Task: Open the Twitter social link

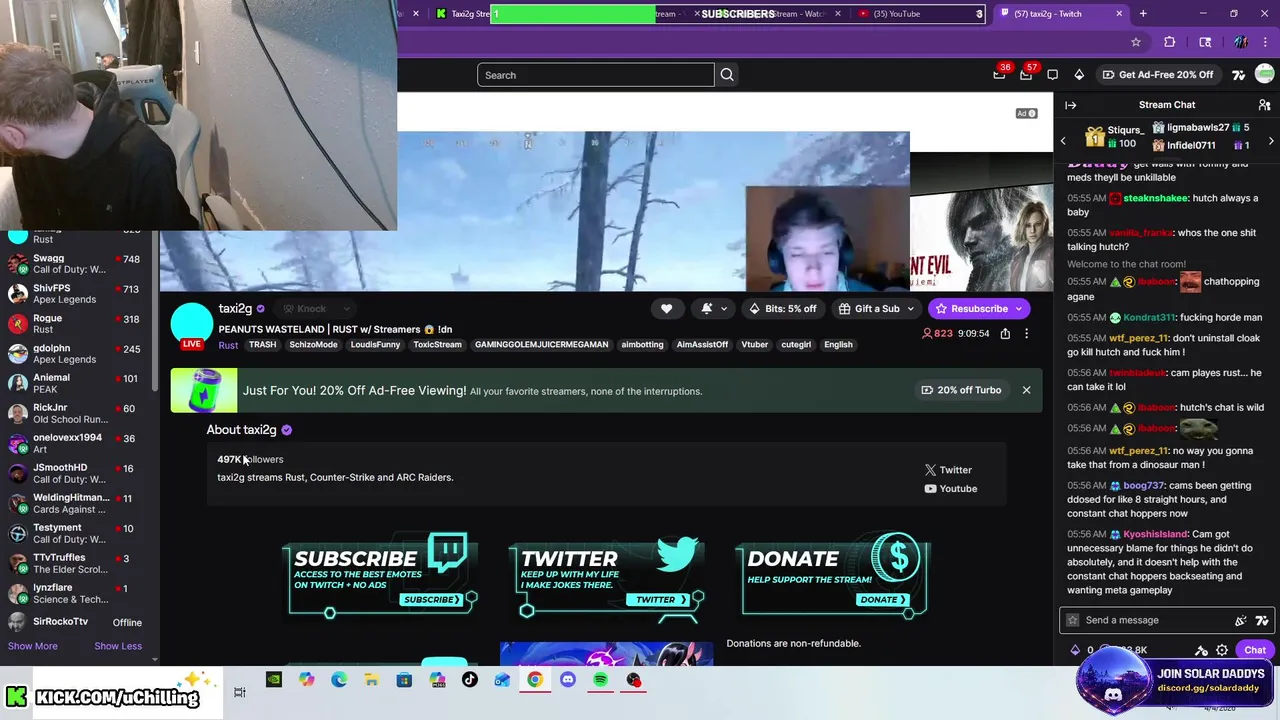Action: tap(948, 470)
